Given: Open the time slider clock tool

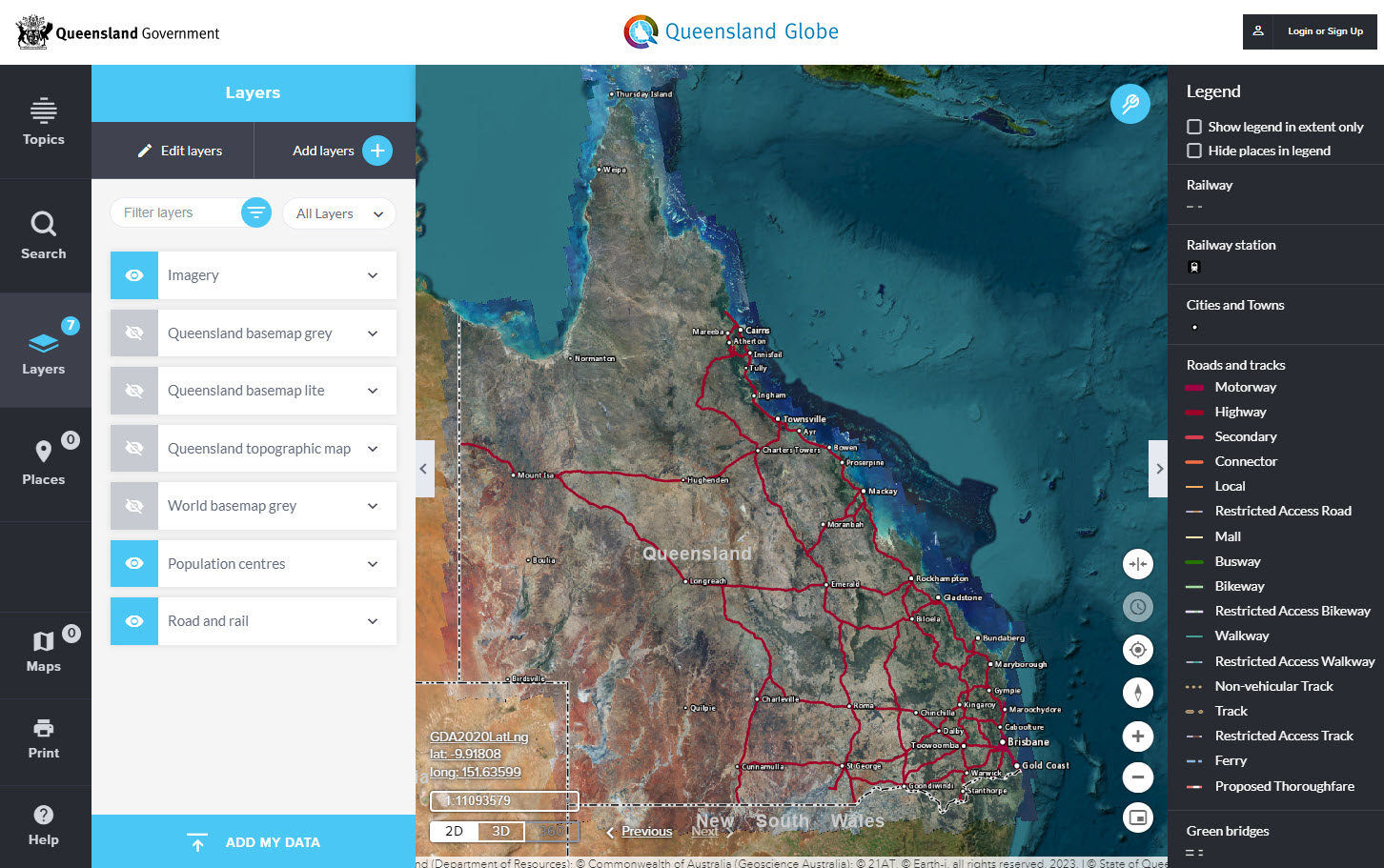Looking at the screenshot, I should [1137, 607].
